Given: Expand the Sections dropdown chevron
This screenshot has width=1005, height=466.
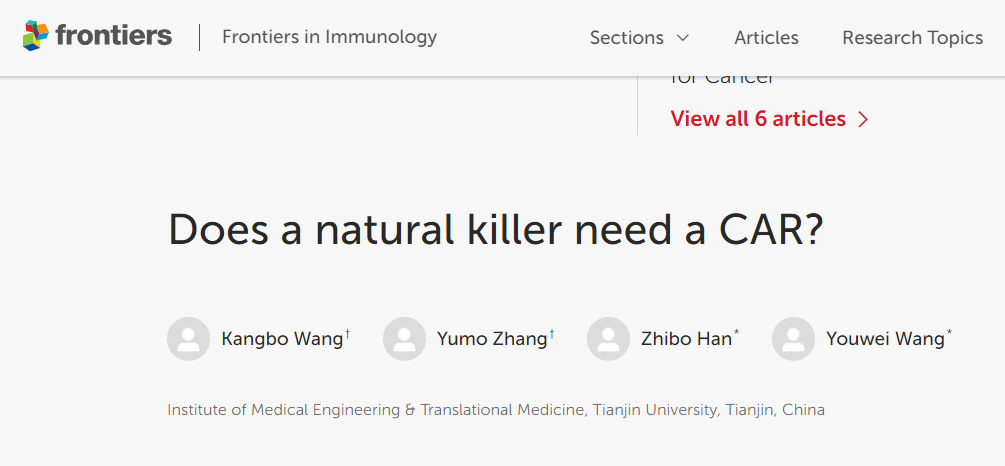Looking at the screenshot, I should [x=682, y=38].
